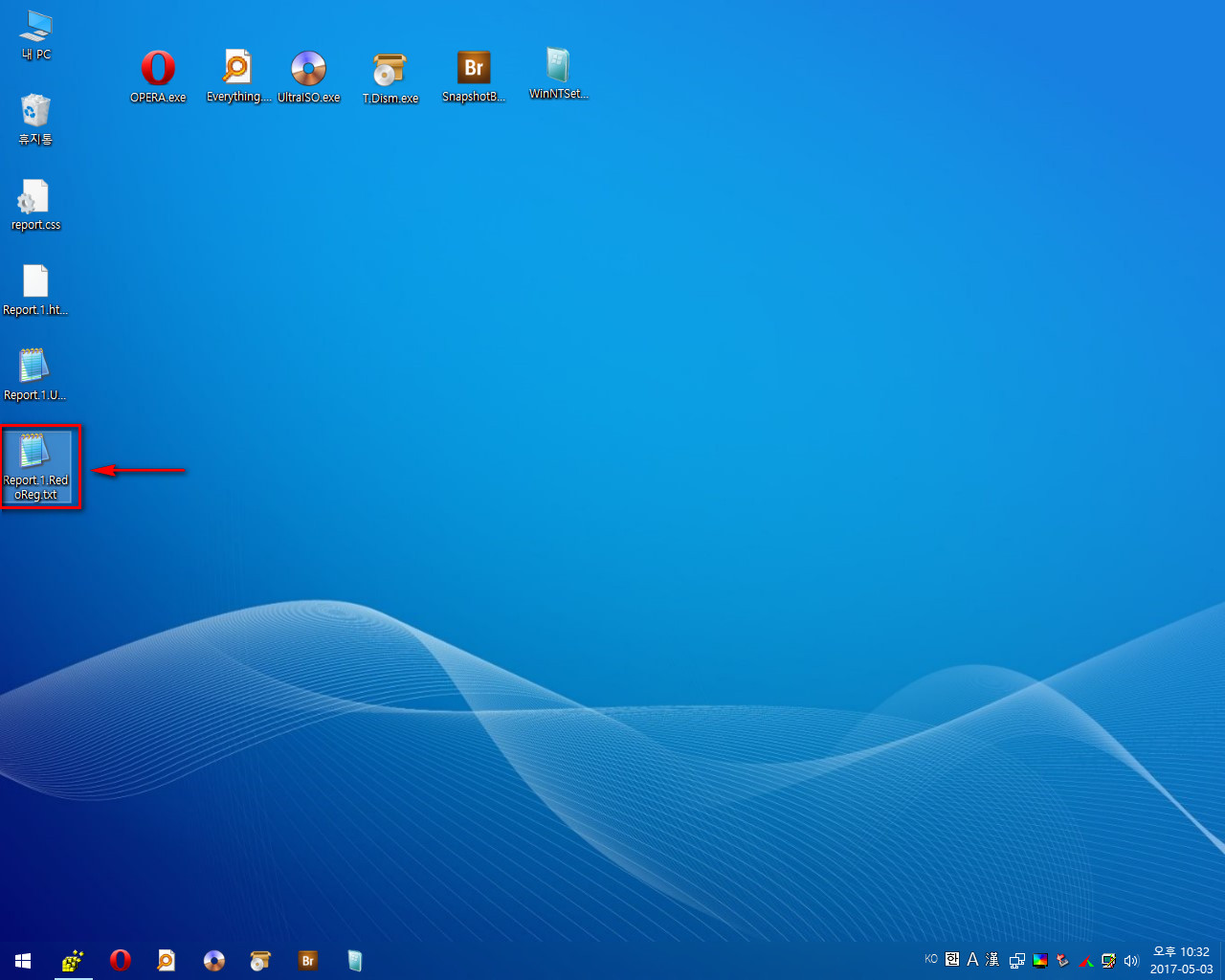
Task: Launch T.Dism box icon in taskbar
Action: click(260, 960)
